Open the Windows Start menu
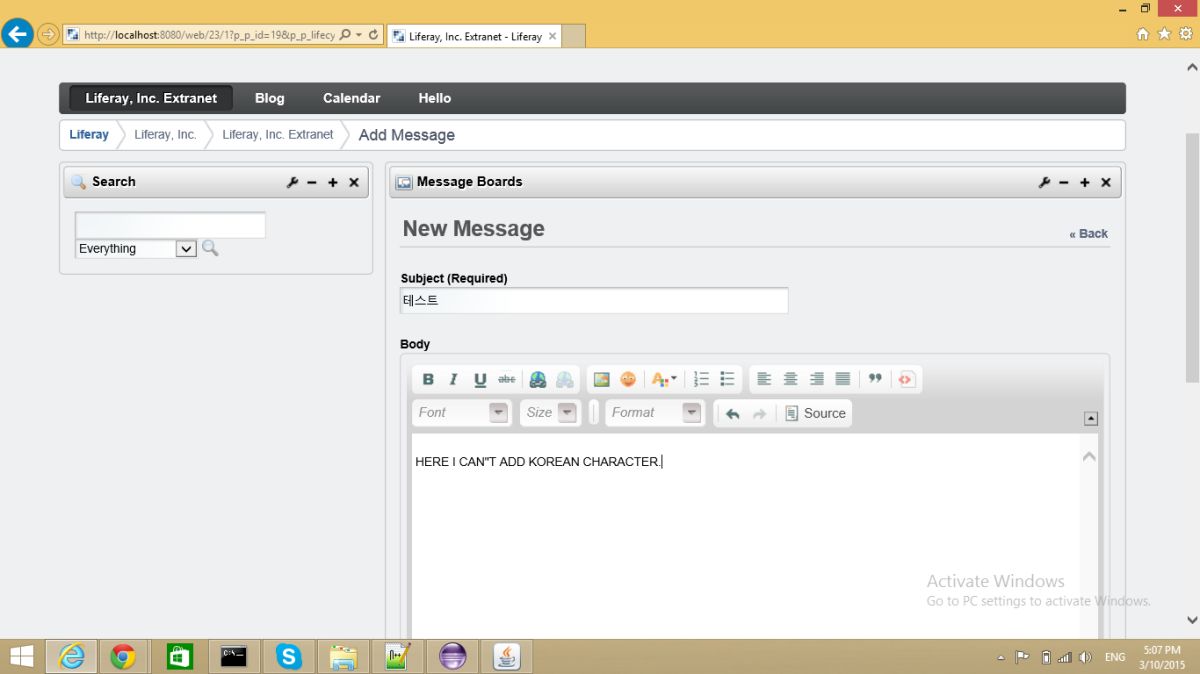The width and height of the screenshot is (1200, 674). [x=20, y=657]
